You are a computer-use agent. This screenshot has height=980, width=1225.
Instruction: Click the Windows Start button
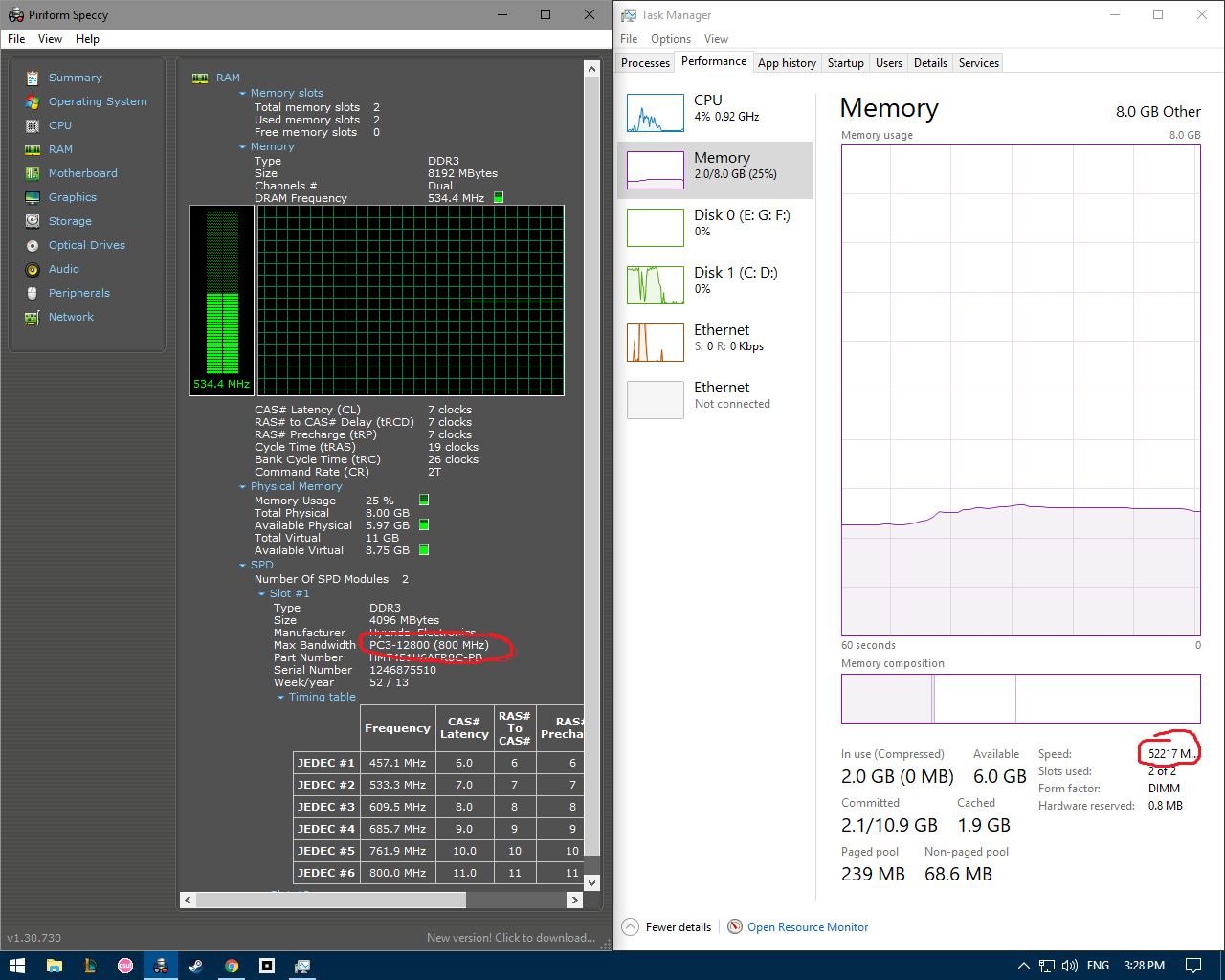point(17,966)
